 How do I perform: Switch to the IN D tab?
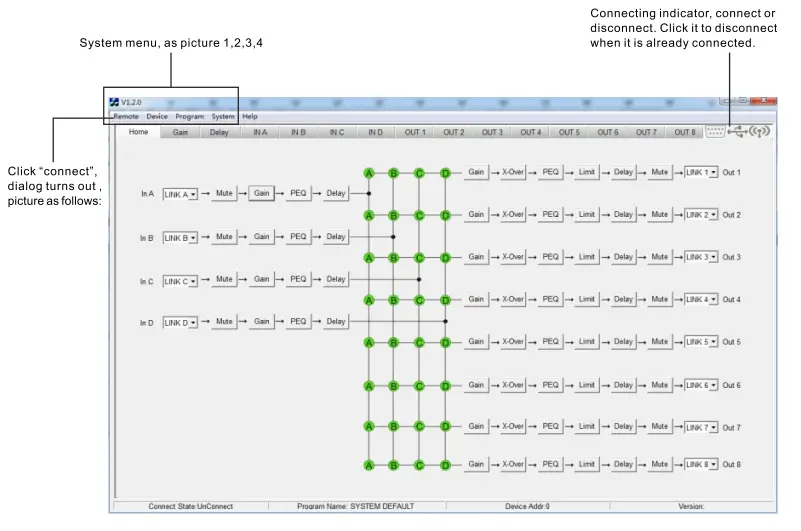pyautogui.click(x=375, y=132)
